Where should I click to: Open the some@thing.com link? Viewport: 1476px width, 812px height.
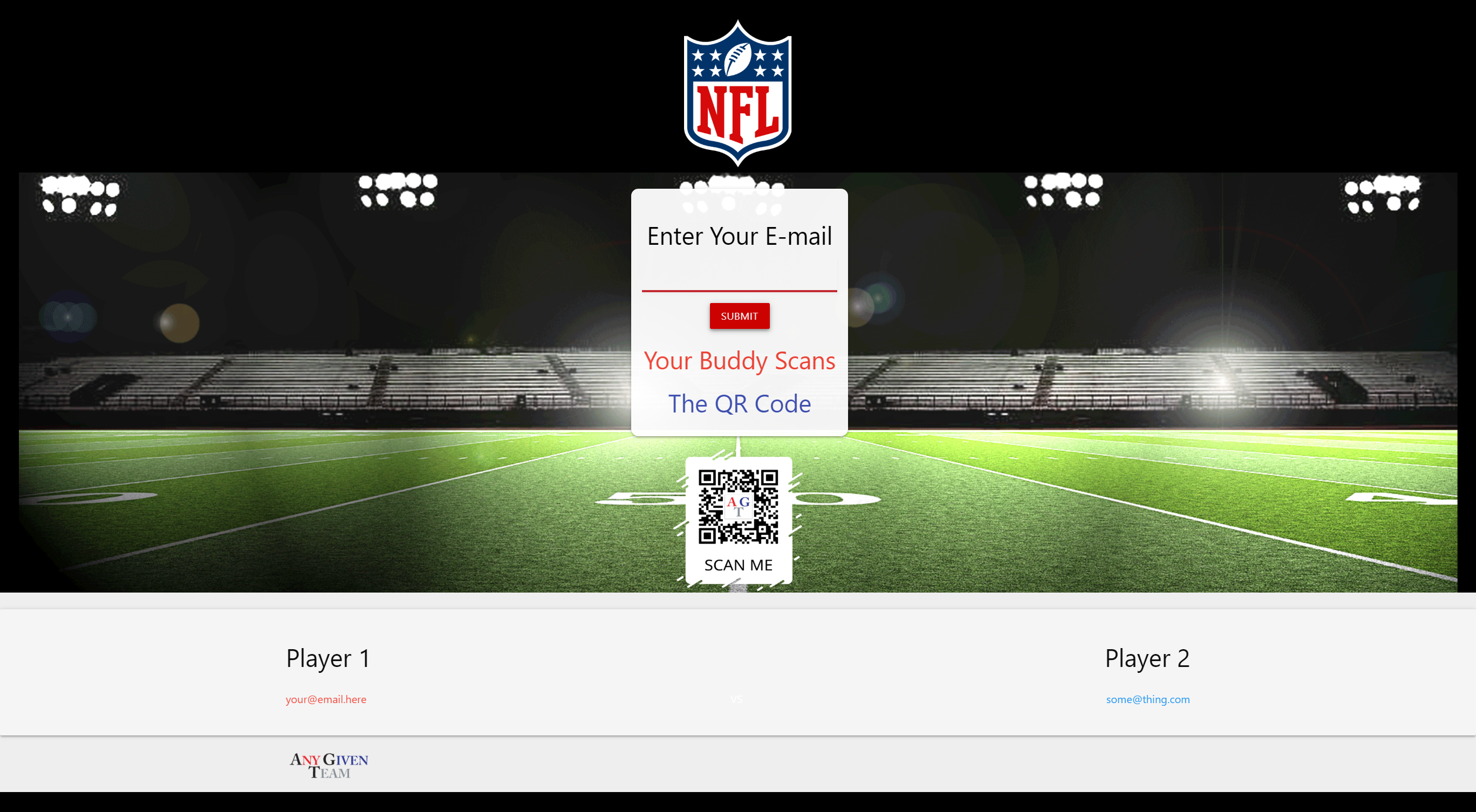[x=1147, y=699]
